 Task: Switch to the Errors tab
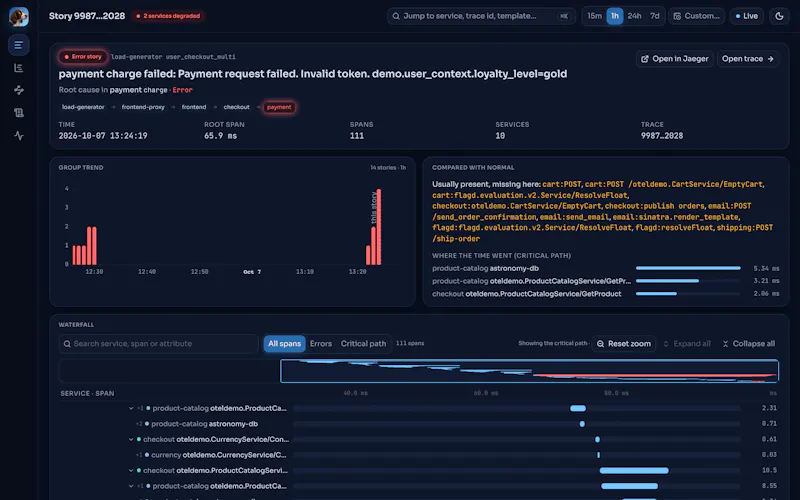tap(321, 344)
